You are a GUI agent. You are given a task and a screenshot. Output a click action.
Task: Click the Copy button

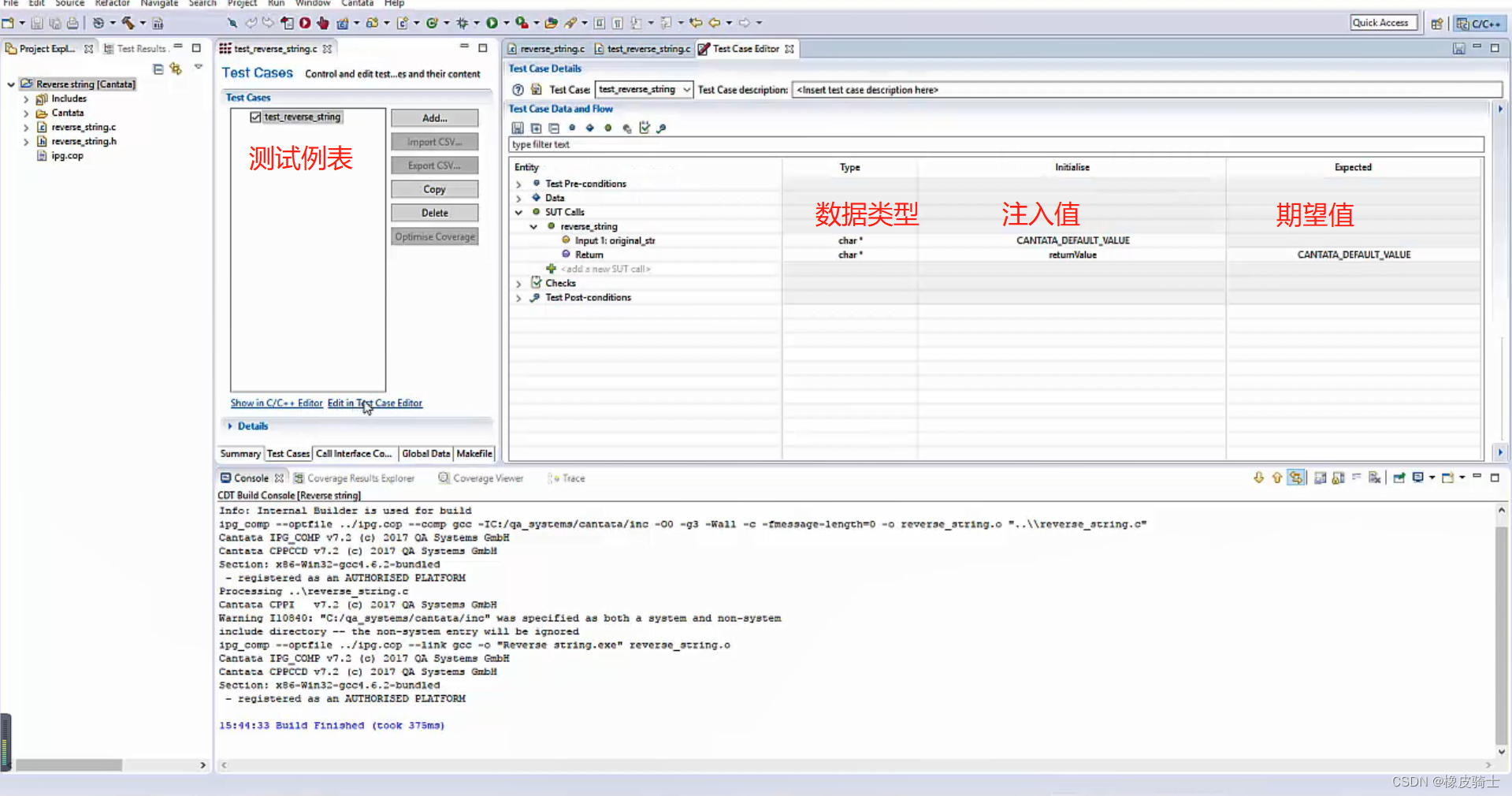point(434,189)
